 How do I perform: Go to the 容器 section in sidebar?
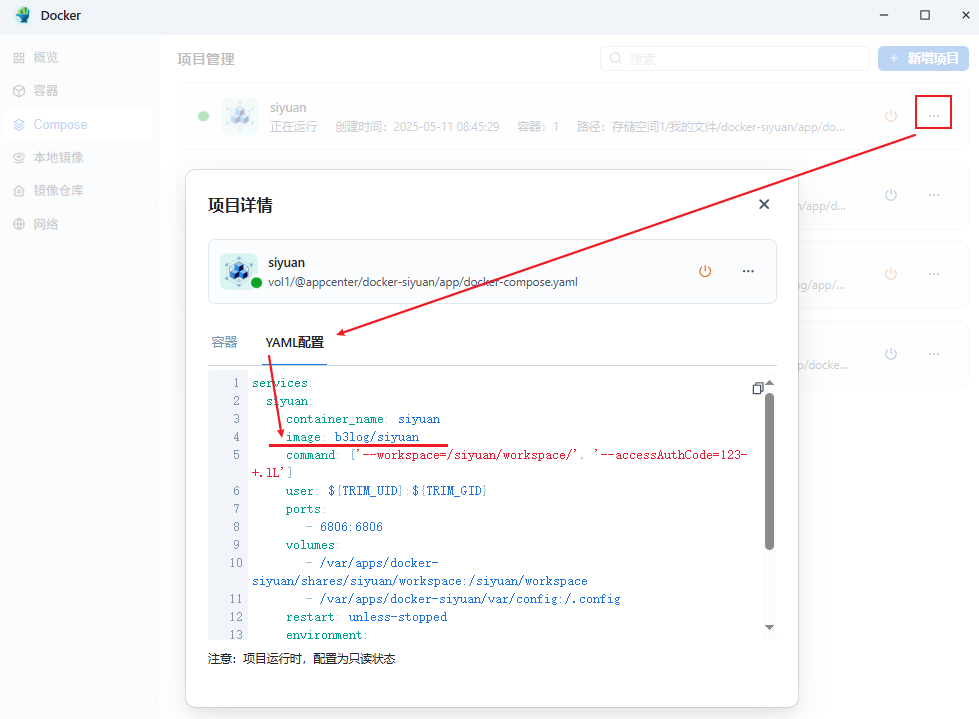coord(36,90)
